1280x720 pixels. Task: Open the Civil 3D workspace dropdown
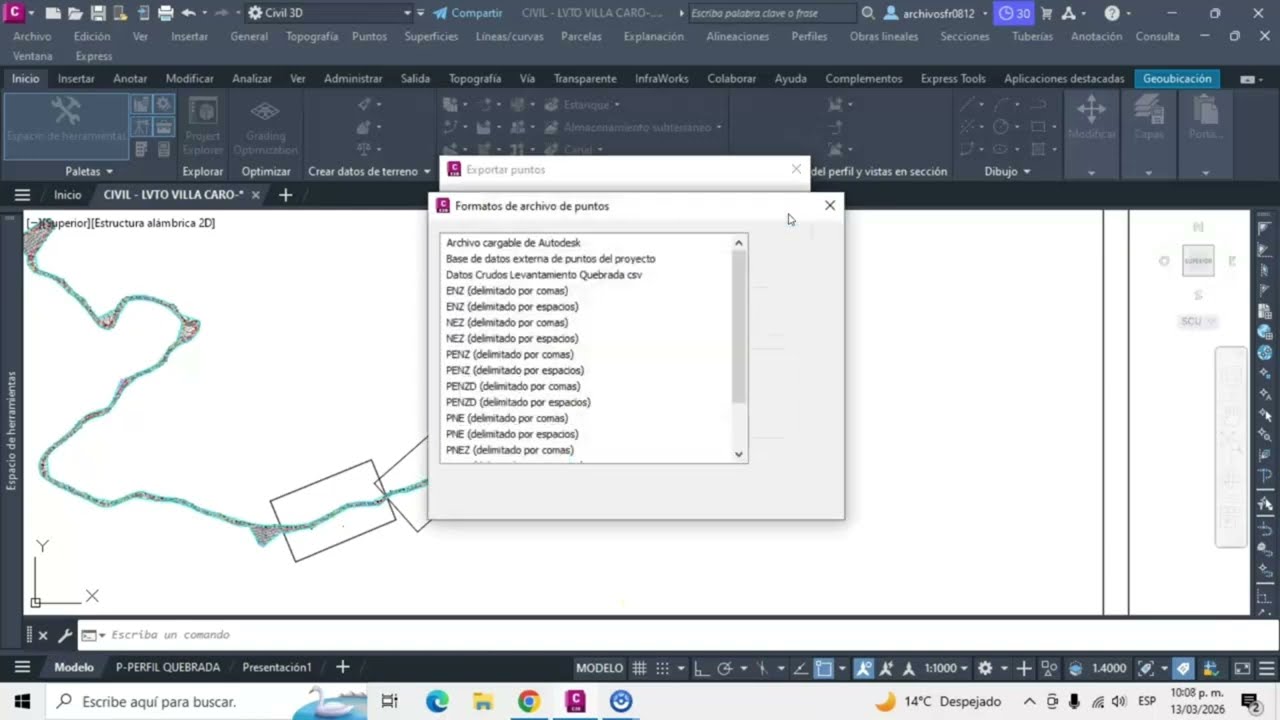(x=329, y=13)
